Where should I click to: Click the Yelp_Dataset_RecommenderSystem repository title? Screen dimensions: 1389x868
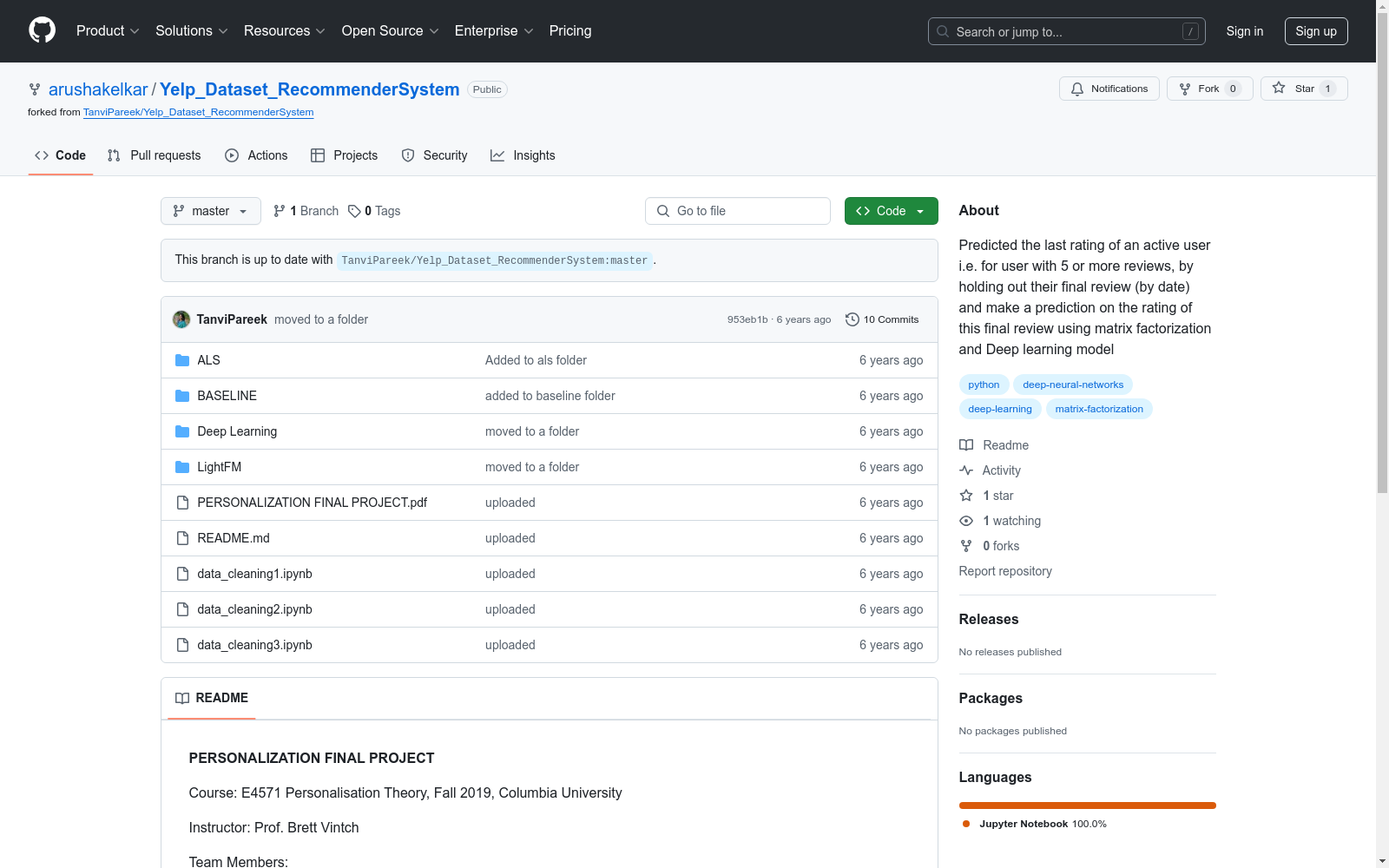tap(309, 89)
